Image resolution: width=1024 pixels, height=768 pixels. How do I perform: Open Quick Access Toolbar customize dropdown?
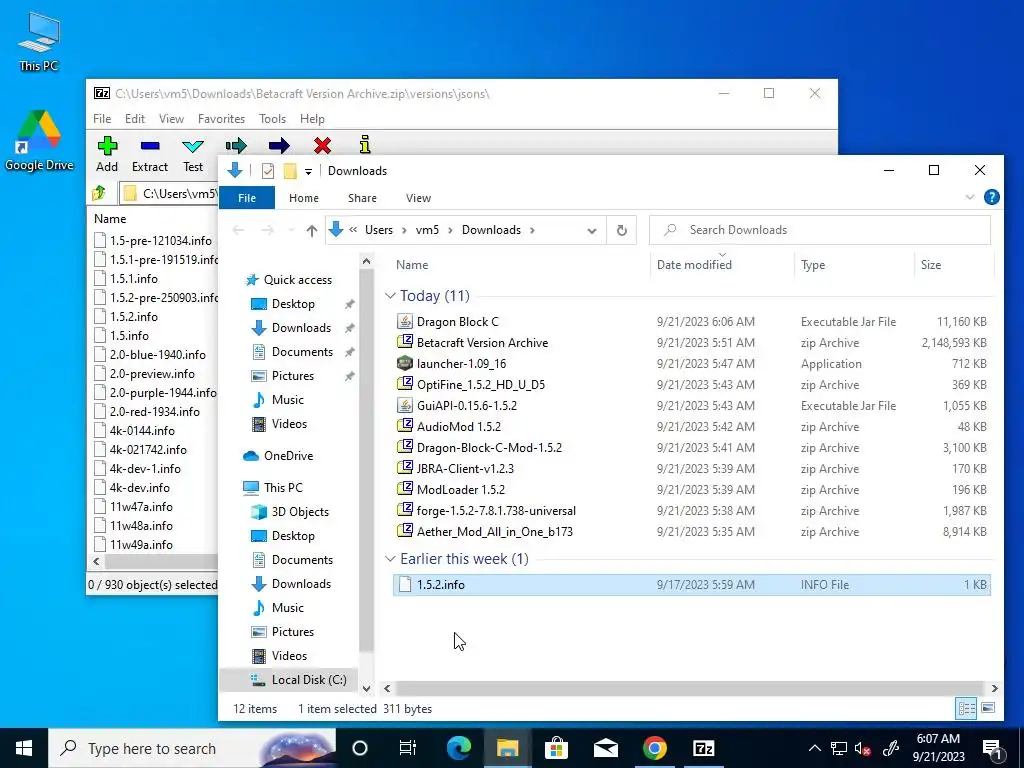[x=308, y=171]
